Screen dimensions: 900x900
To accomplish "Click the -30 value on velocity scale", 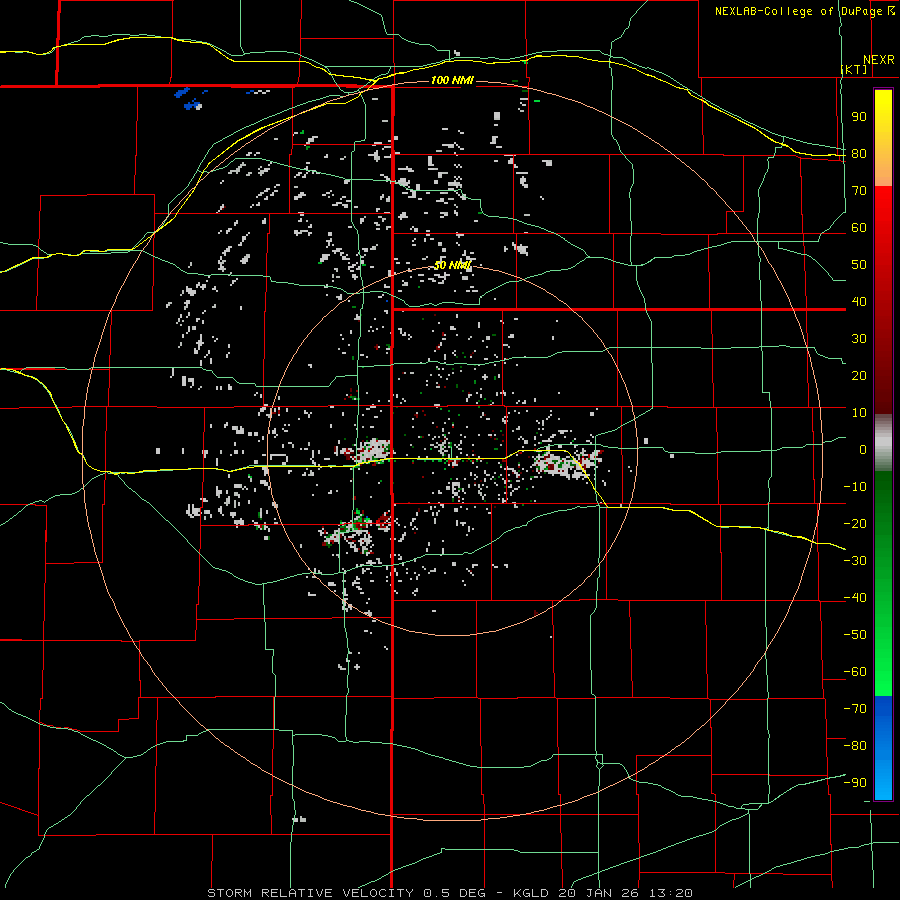I will click(x=855, y=561).
